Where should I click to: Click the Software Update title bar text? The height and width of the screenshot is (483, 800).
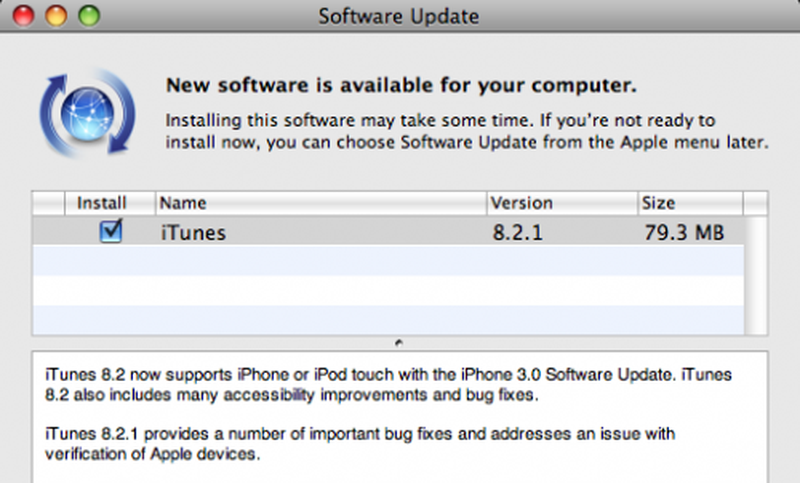point(399,16)
